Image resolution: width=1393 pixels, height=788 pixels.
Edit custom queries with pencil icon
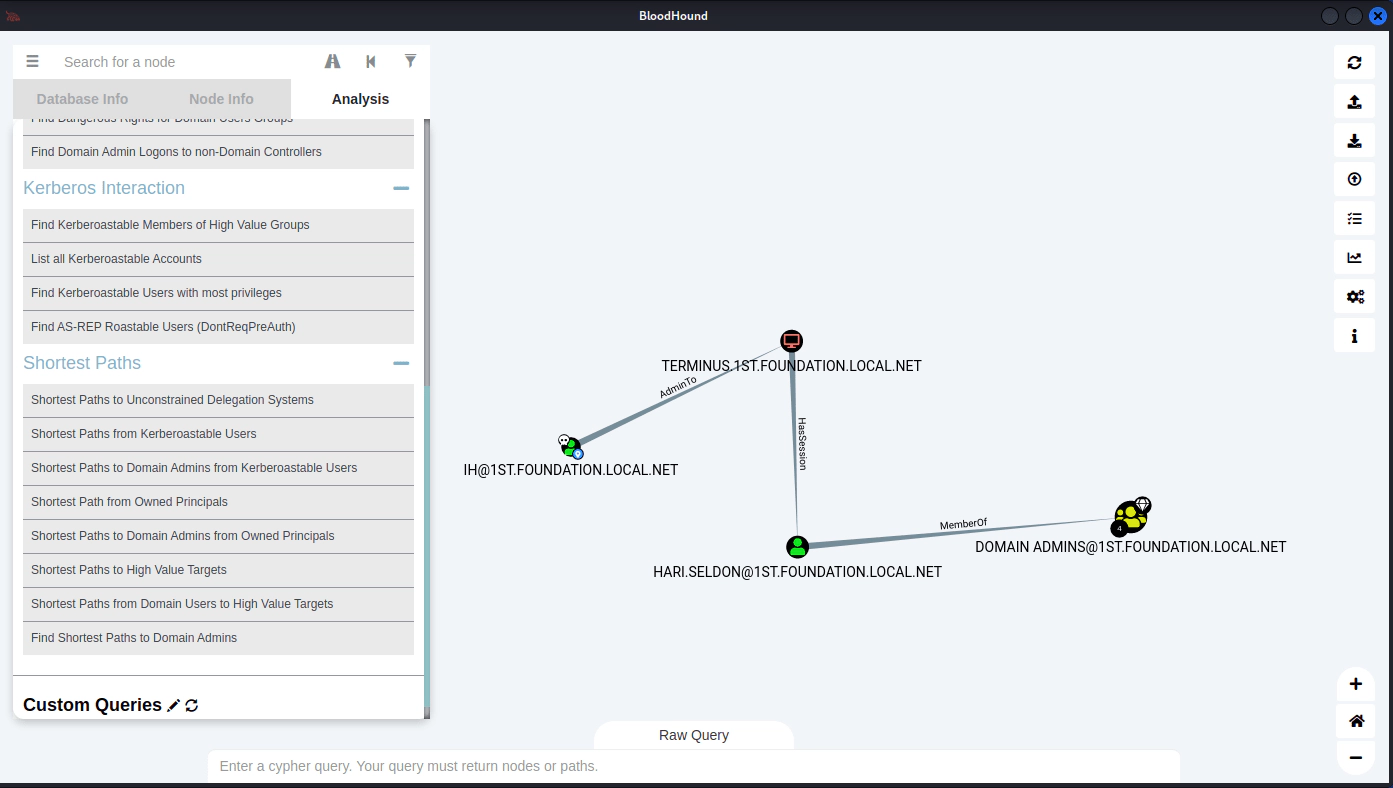[174, 705]
